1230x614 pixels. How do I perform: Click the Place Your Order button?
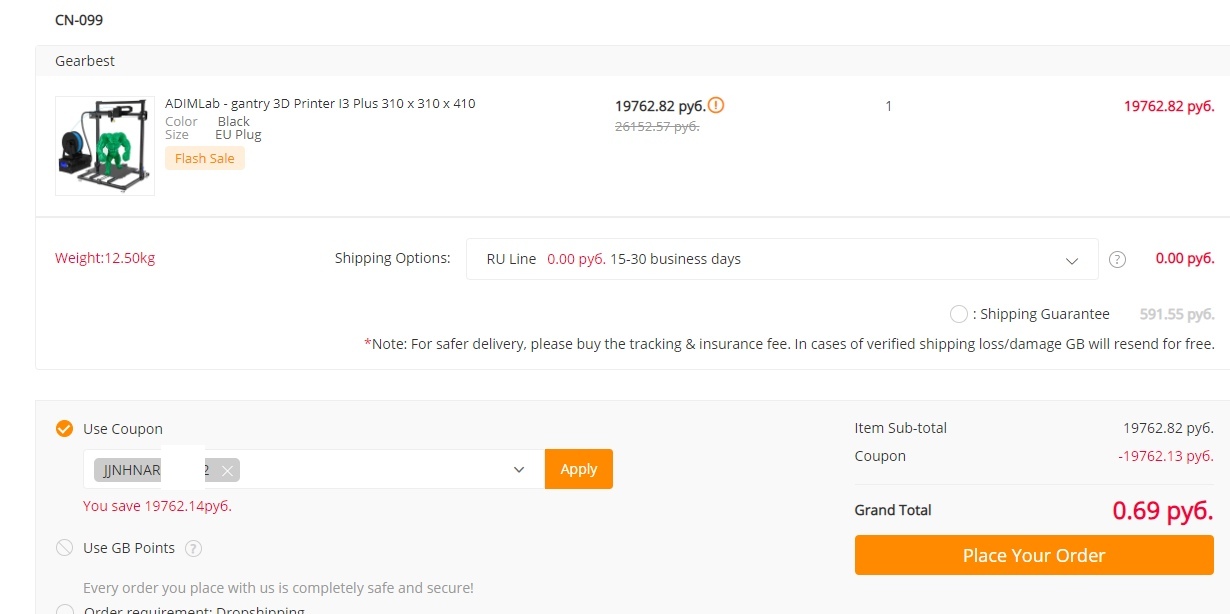coord(1034,555)
